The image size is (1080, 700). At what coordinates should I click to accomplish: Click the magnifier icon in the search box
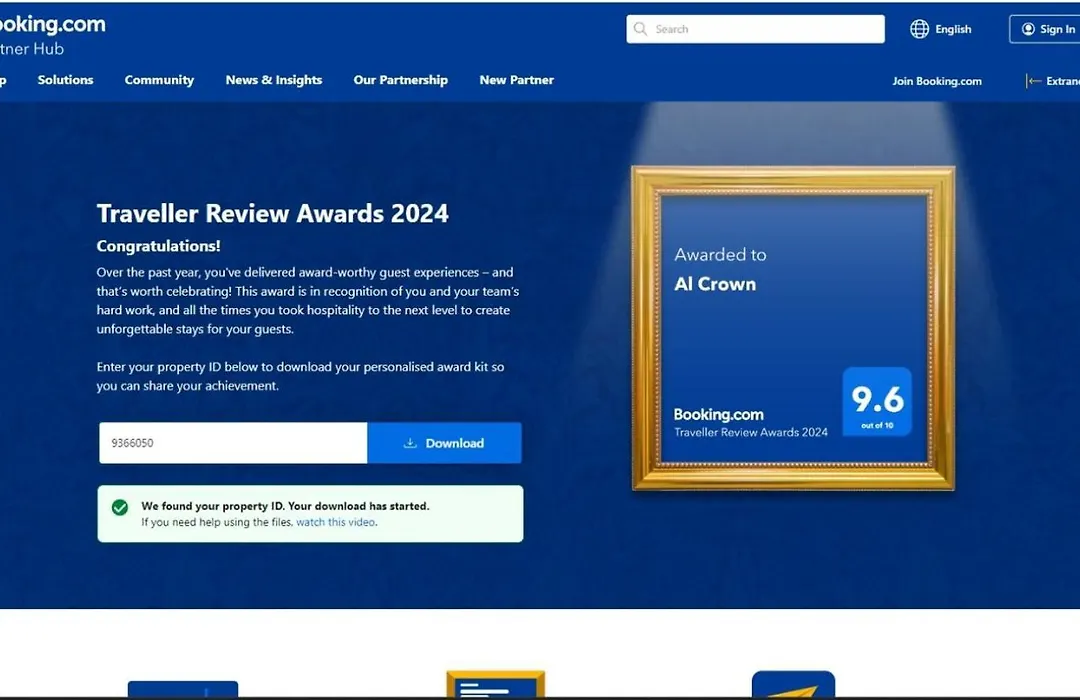point(641,29)
